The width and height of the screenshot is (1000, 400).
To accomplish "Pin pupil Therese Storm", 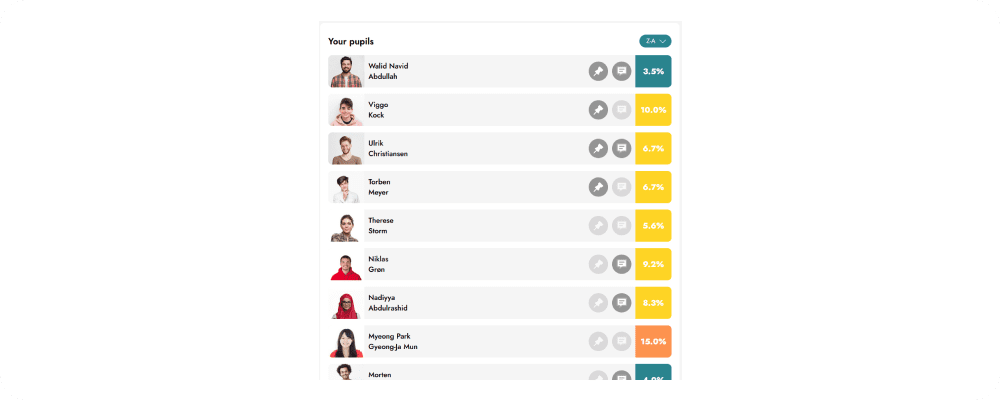I will point(598,226).
